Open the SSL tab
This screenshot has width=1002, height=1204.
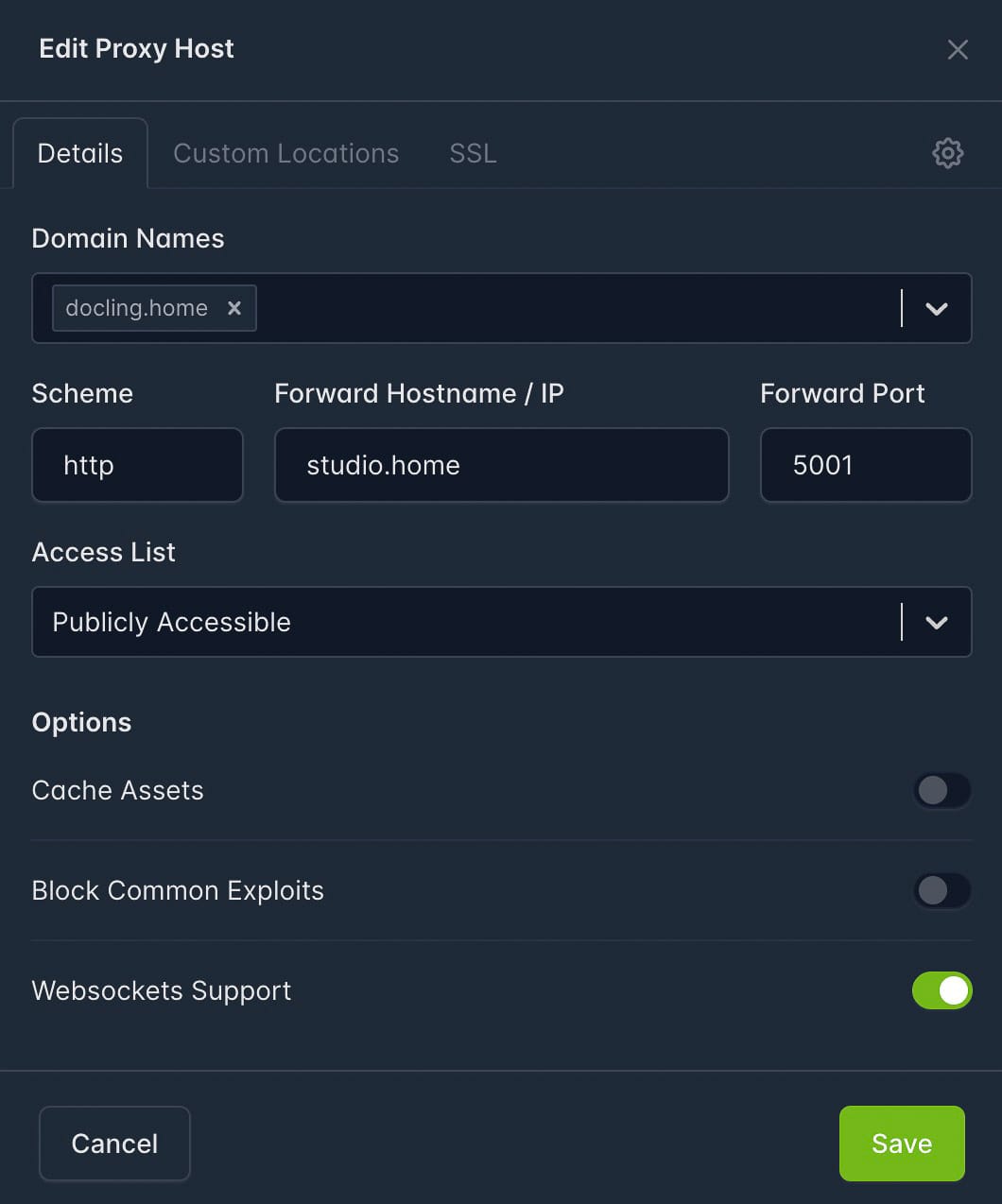click(x=473, y=154)
